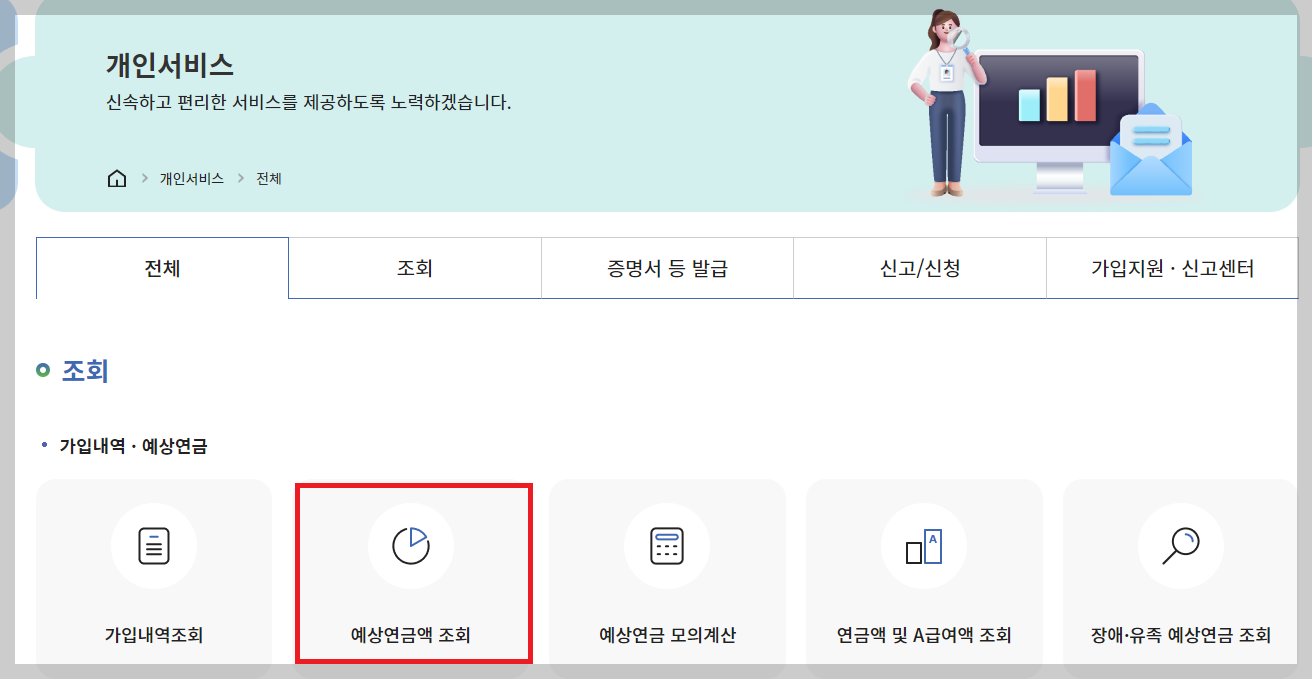Select the 가입내역조회 document icon
This screenshot has width=1312, height=679.
point(153,545)
